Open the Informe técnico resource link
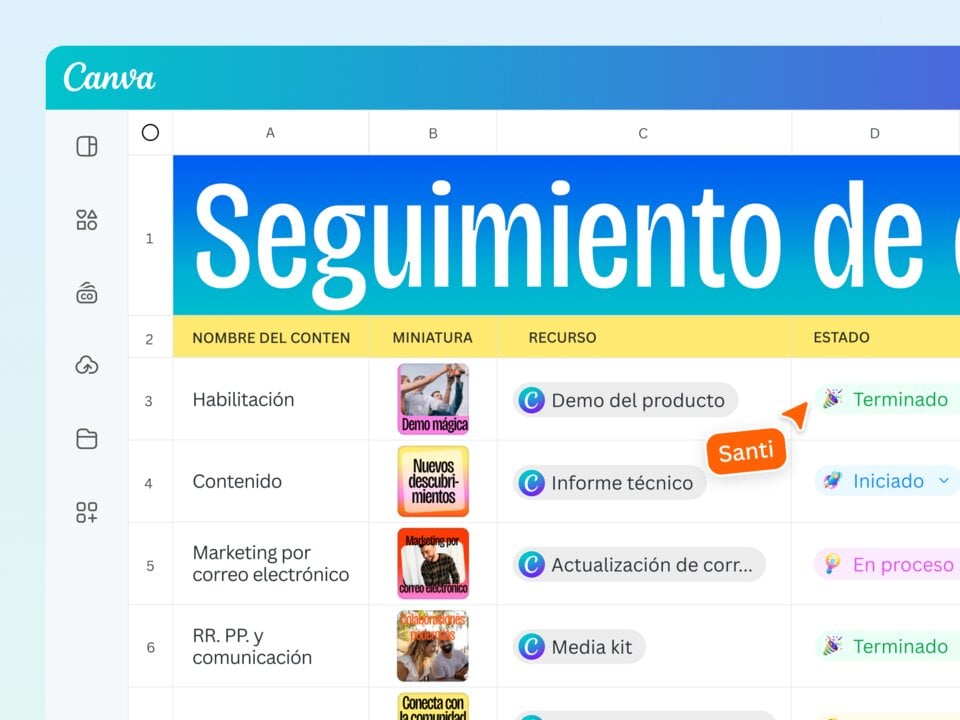This screenshot has height=720, width=960. [x=608, y=482]
